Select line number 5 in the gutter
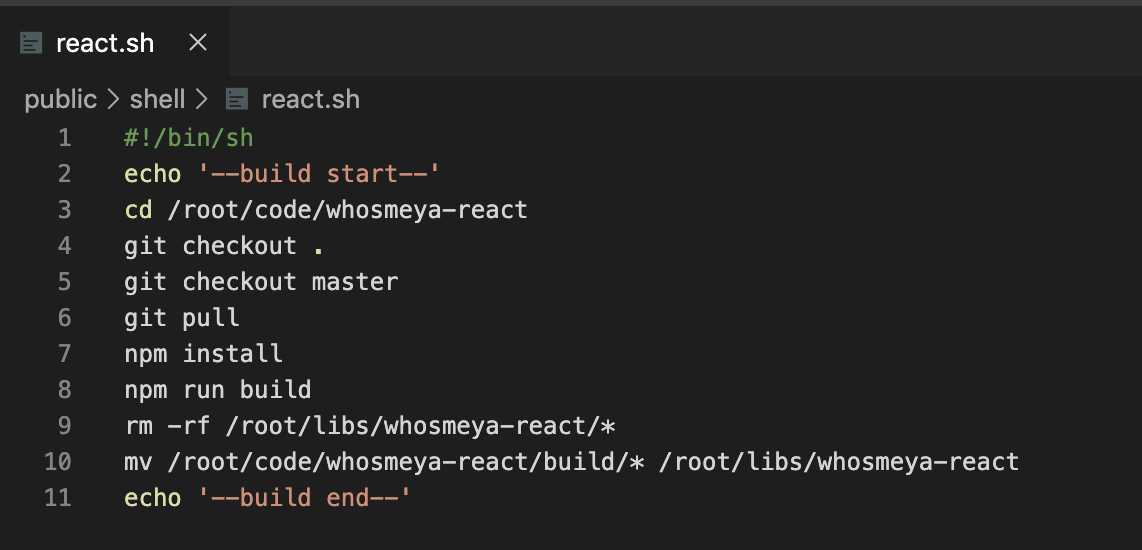The width and height of the screenshot is (1142, 550). [65, 282]
